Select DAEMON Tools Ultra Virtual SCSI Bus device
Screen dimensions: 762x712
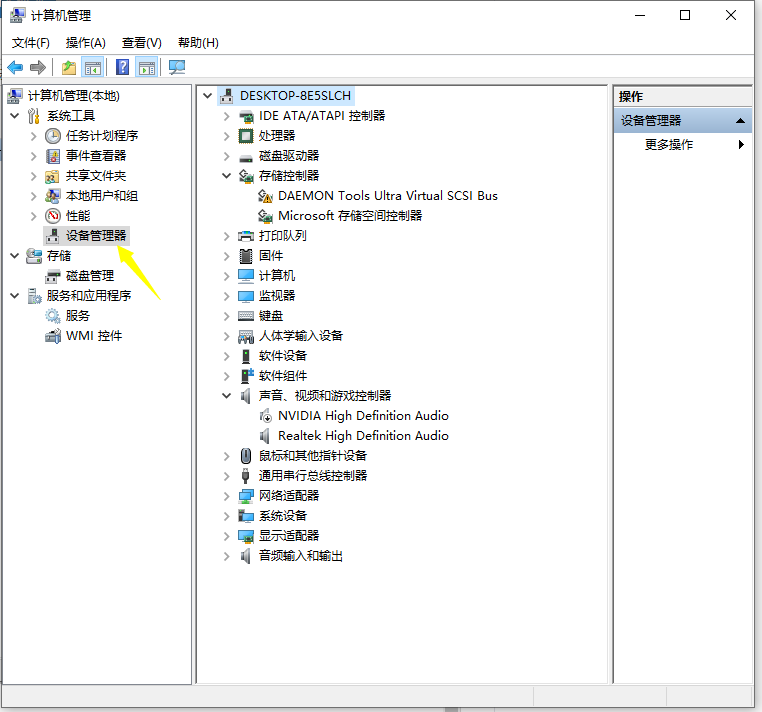click(387, 196)
